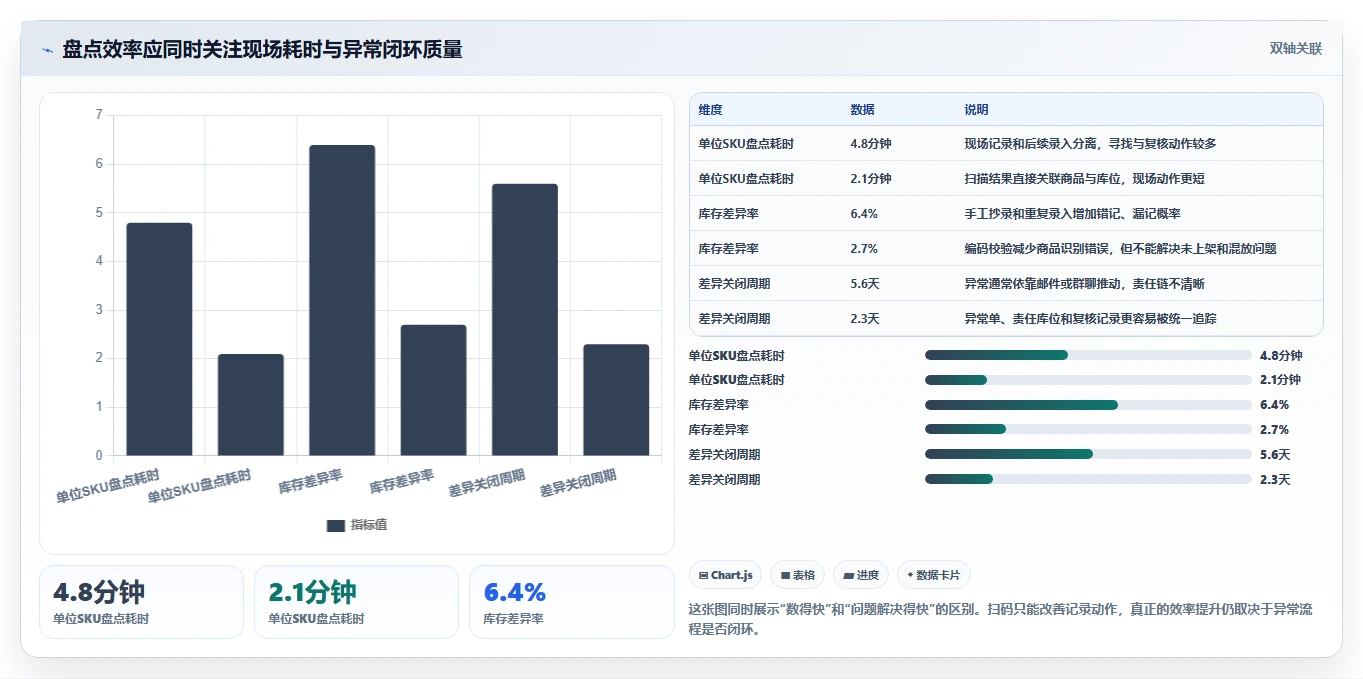
Task: Open the data card showing green 2.1分钟
Action: coord(356,602)
